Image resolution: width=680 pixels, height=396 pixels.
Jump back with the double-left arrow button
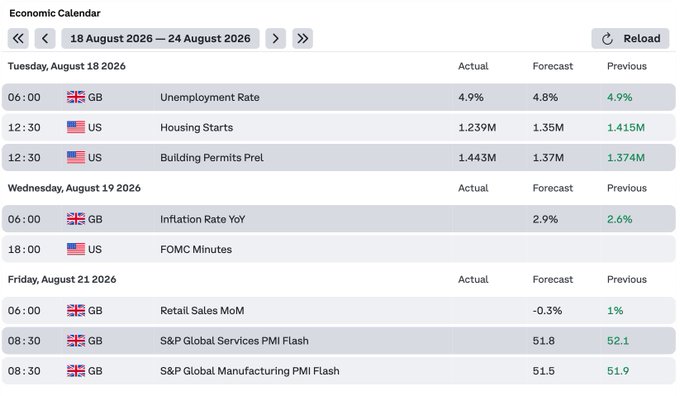[x=18, y=39]
